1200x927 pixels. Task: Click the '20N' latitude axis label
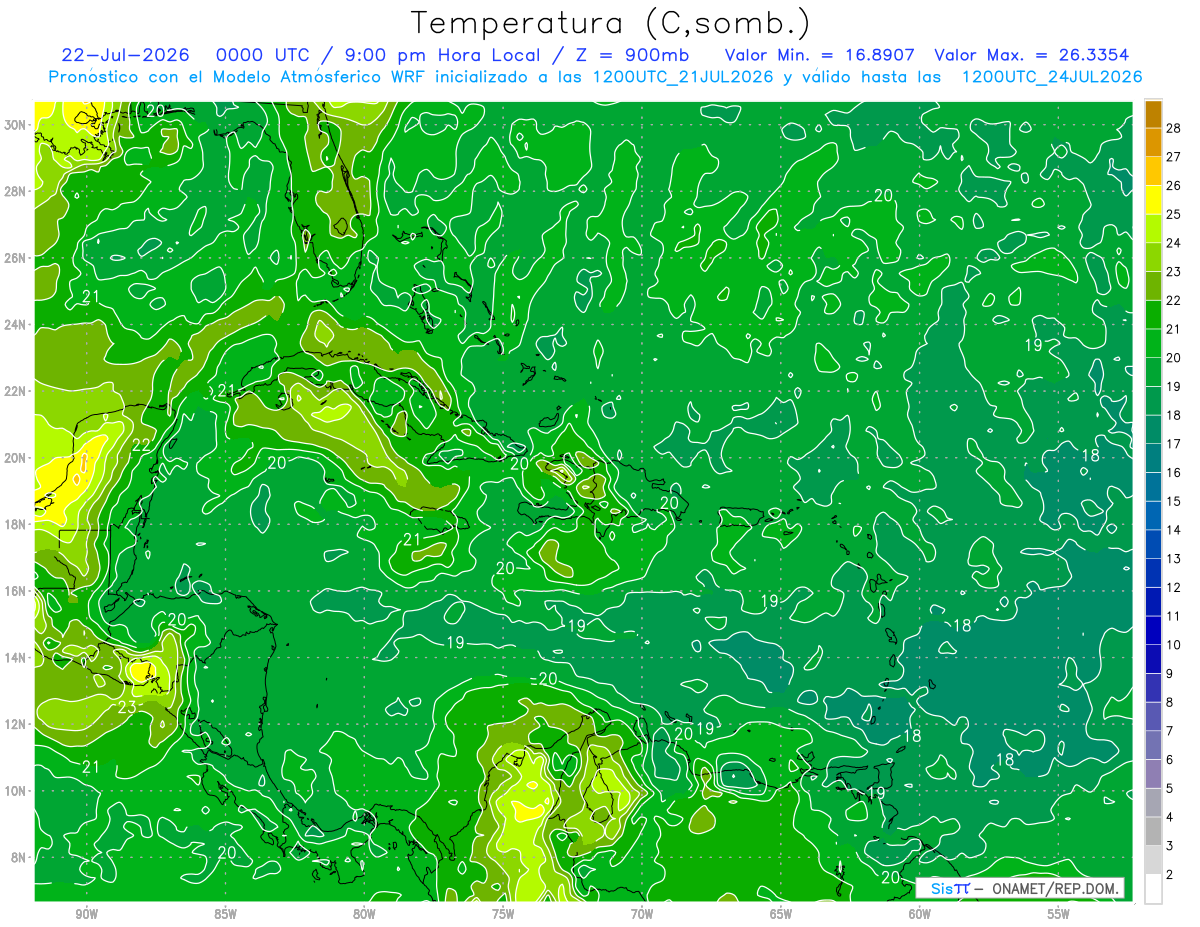[16, 458]
